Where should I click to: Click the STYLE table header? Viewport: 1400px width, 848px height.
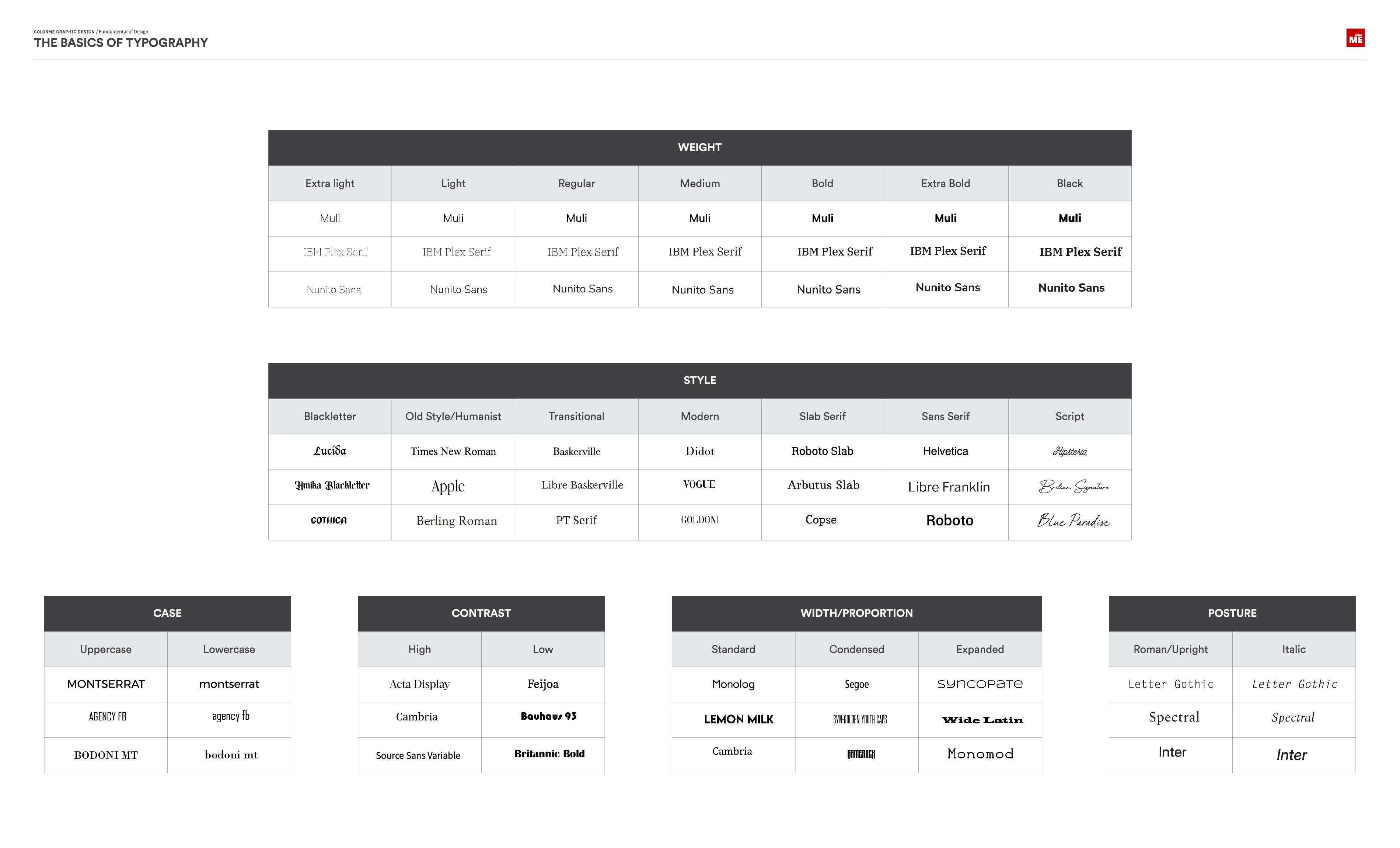tap(699, 381)
